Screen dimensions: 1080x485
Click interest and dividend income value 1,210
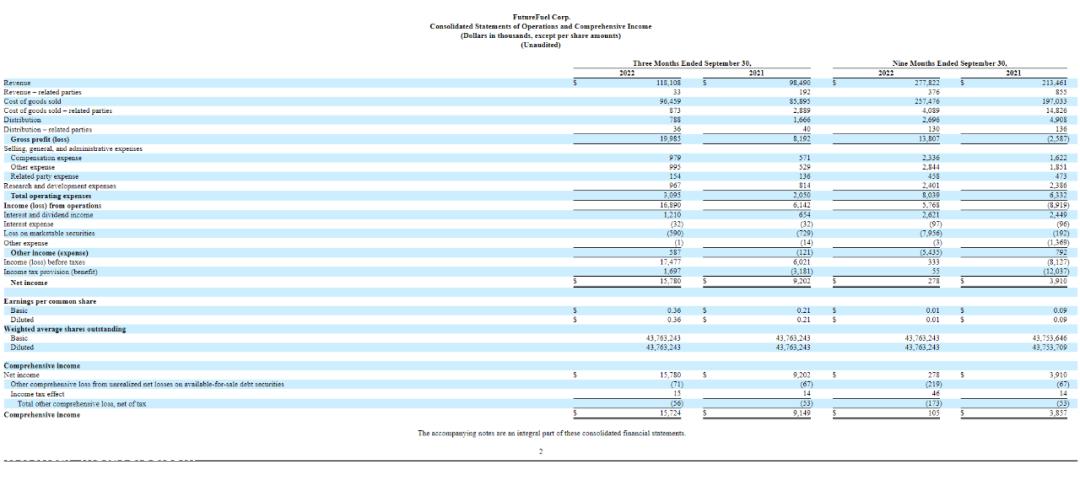(x=672, y=214)
